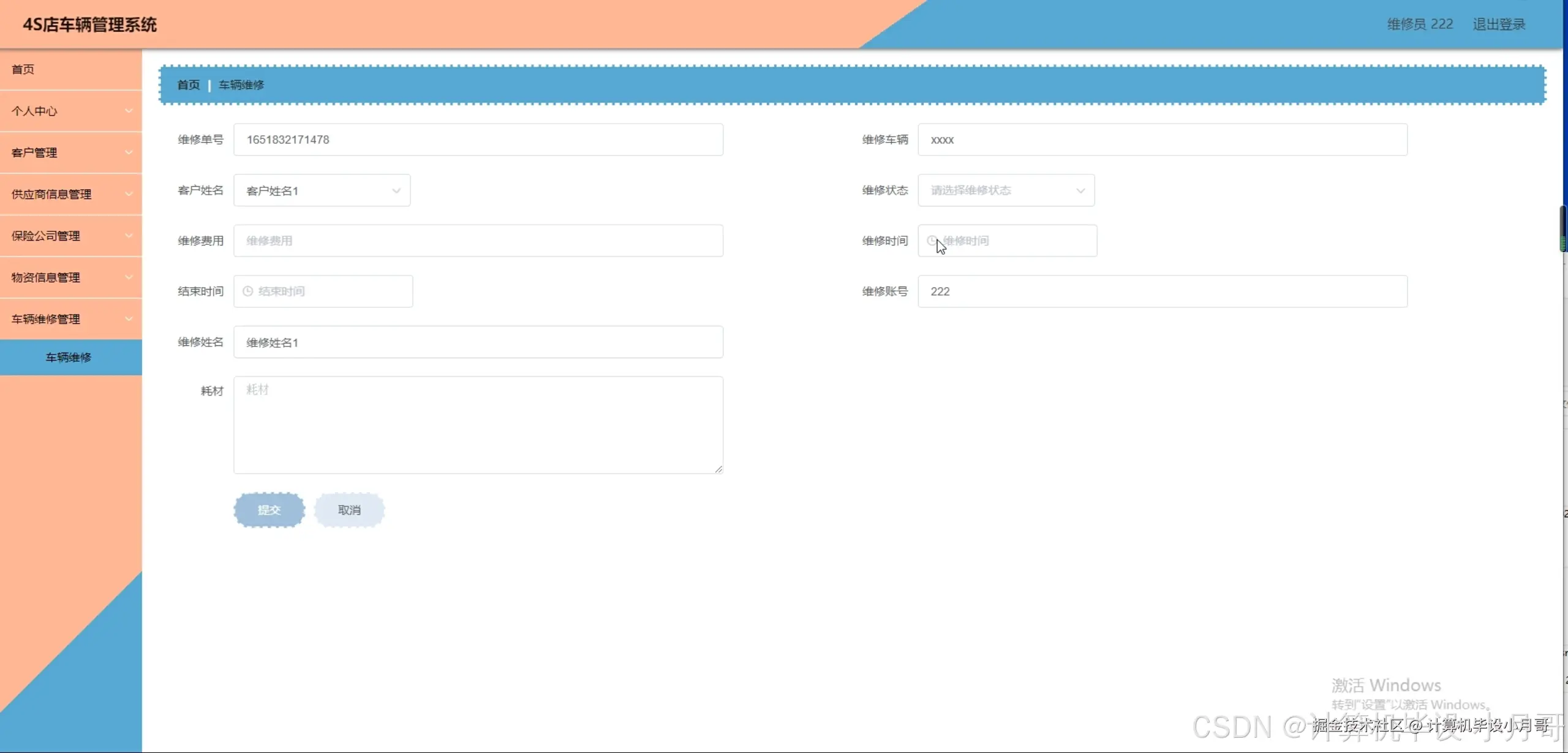Image resolution: width=1568 pixels, height=753 pixels.
Task: Focus the 维修费用 input field
Action: click(x=478, y=241)
